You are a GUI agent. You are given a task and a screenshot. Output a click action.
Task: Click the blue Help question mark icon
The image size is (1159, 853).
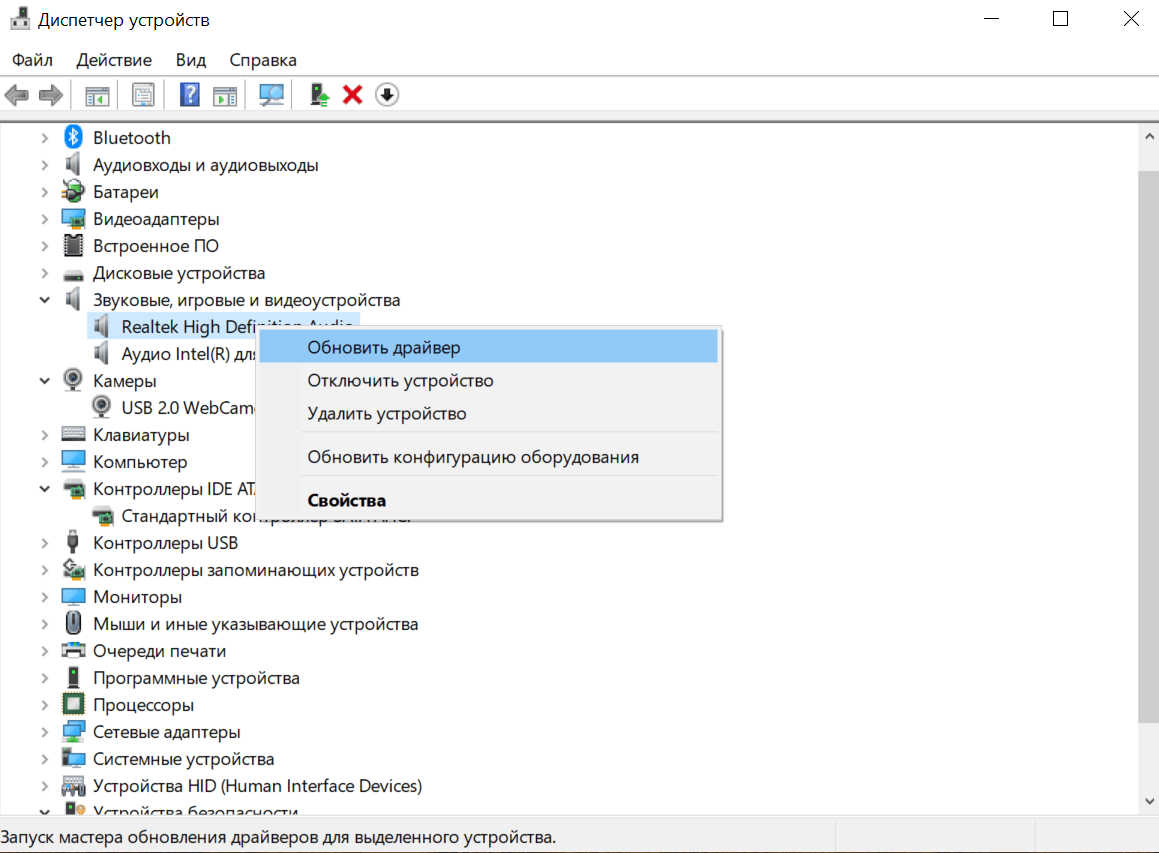(x=190, y=95)
